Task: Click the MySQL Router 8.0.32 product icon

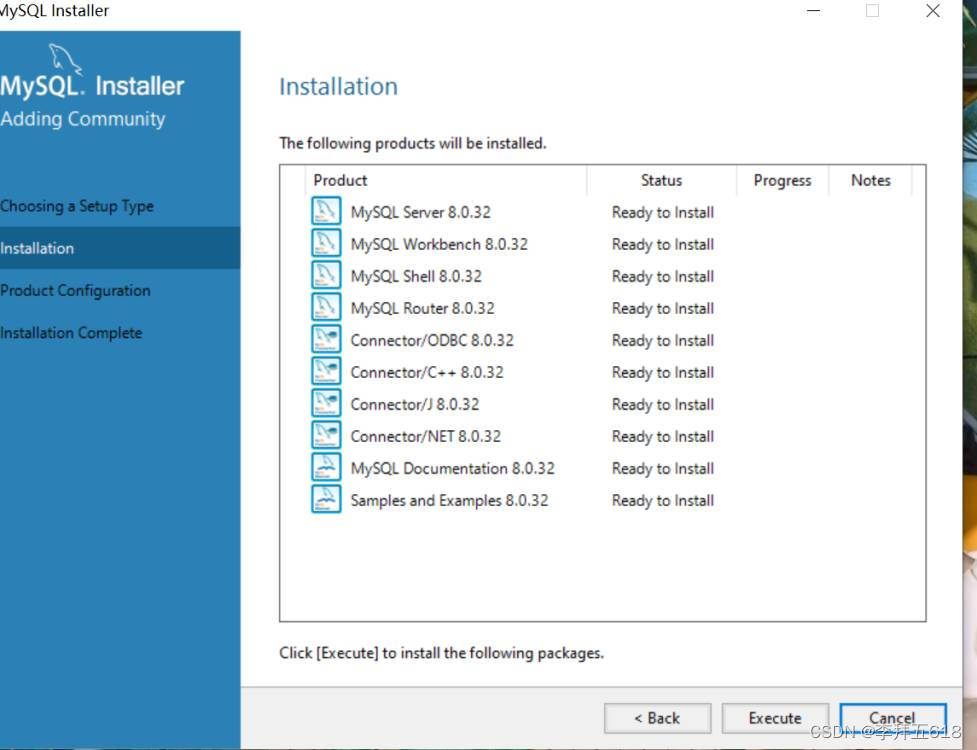Action: 326,306
